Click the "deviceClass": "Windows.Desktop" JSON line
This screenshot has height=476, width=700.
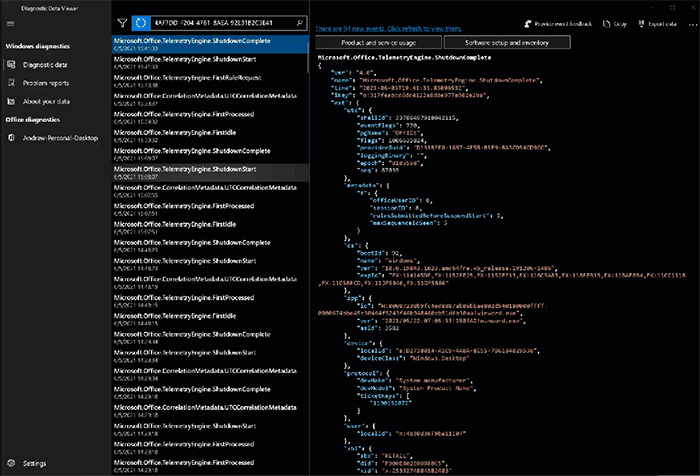[x=413, y=358]
